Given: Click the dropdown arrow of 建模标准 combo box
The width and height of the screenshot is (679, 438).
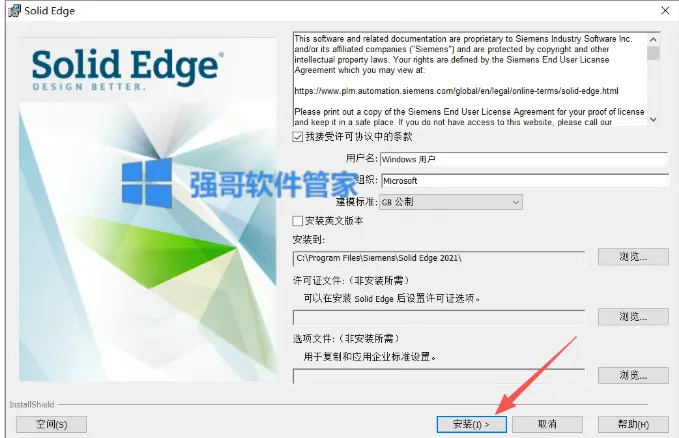Looking at the screenshot, I should 515,202.
